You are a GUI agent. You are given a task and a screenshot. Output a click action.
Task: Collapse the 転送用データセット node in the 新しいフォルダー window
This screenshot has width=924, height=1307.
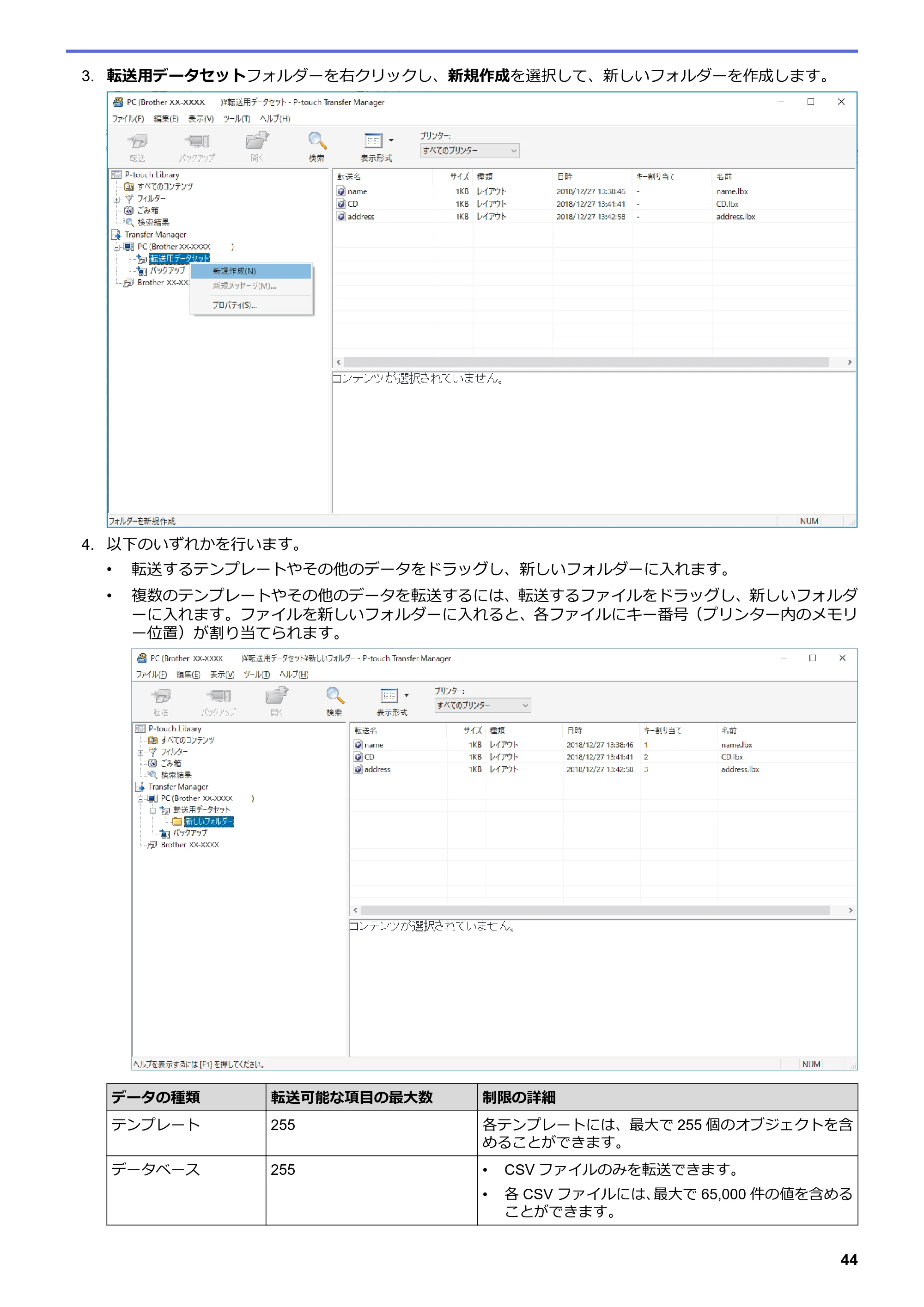point(152,810)
